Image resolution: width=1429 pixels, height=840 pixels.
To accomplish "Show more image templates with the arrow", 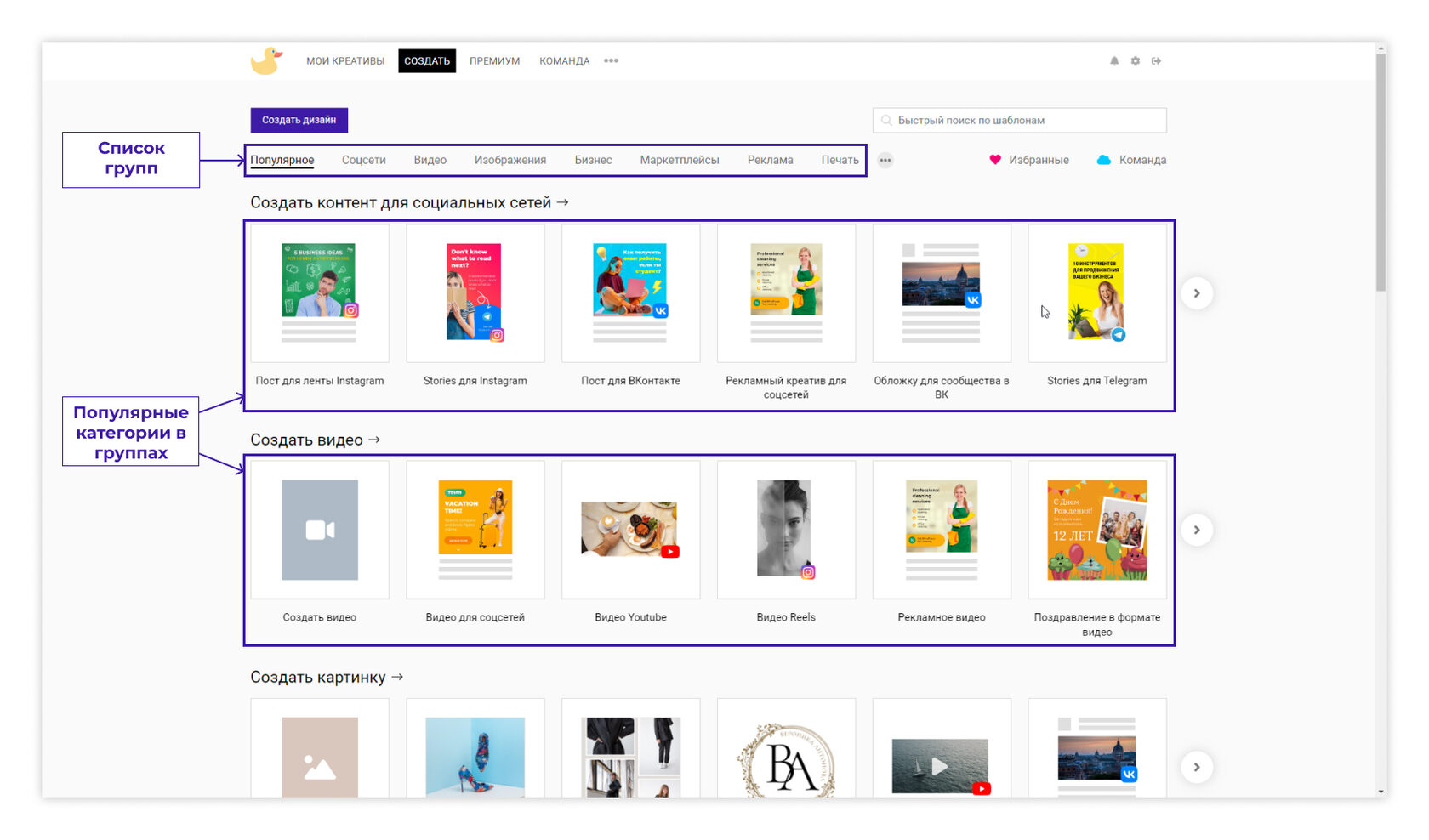I will pyautogui.click(x=1197, y=767).
